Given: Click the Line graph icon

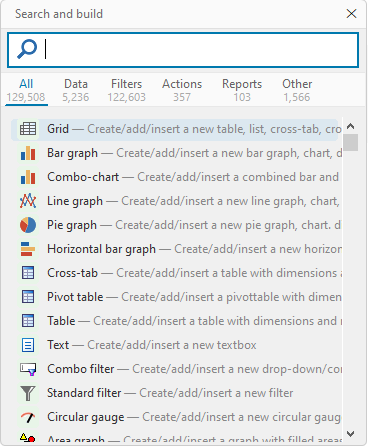Looking at the screenshot, I should 28,201.
